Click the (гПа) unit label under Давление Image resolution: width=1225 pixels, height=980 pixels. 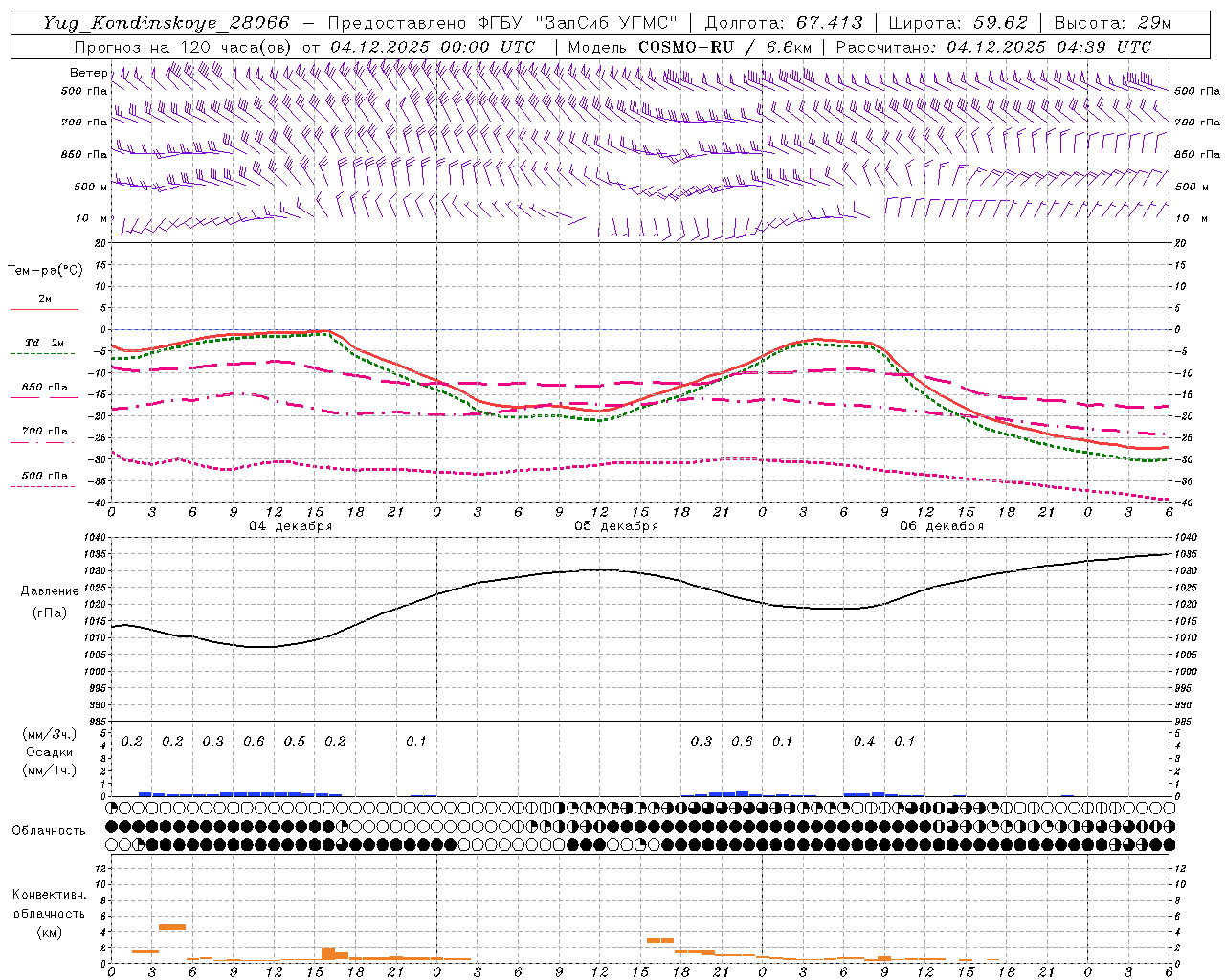(x=50, y=613)
